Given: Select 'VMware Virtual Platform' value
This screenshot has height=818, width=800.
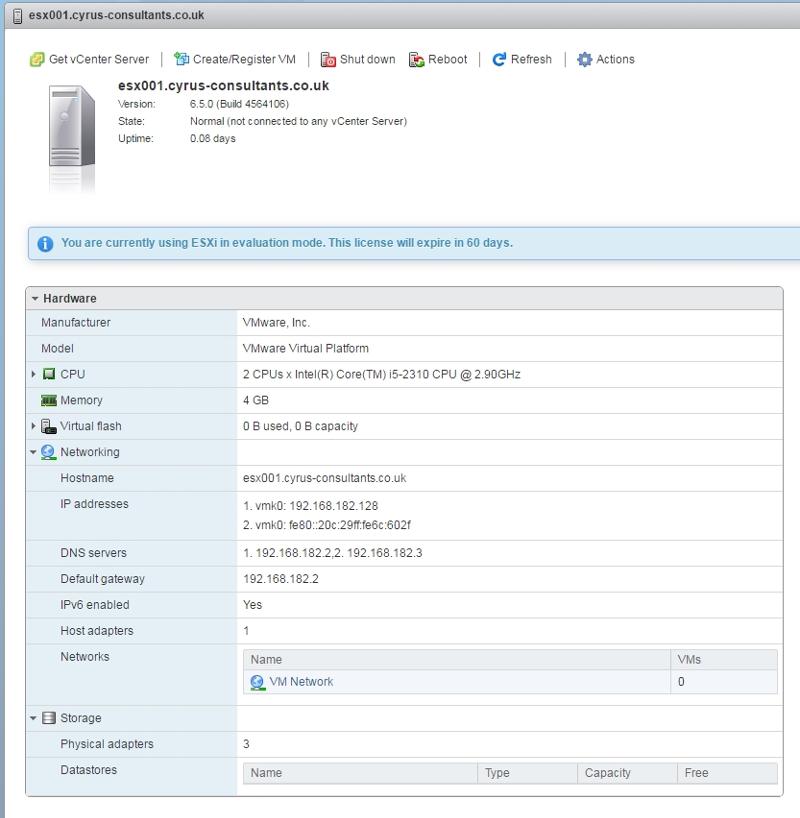Looking at the screenshot, I should (305, 348).
